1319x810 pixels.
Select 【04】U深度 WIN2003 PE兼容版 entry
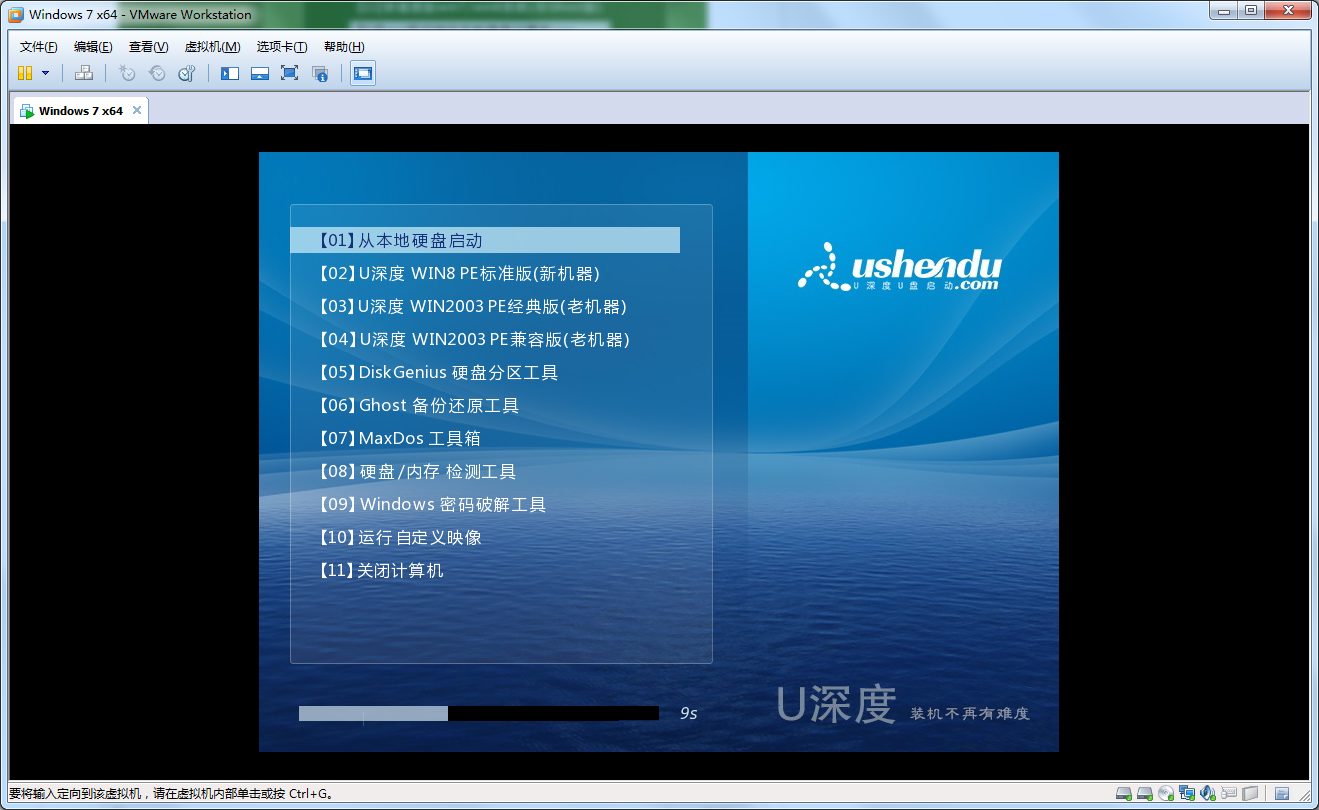(473, 339)
